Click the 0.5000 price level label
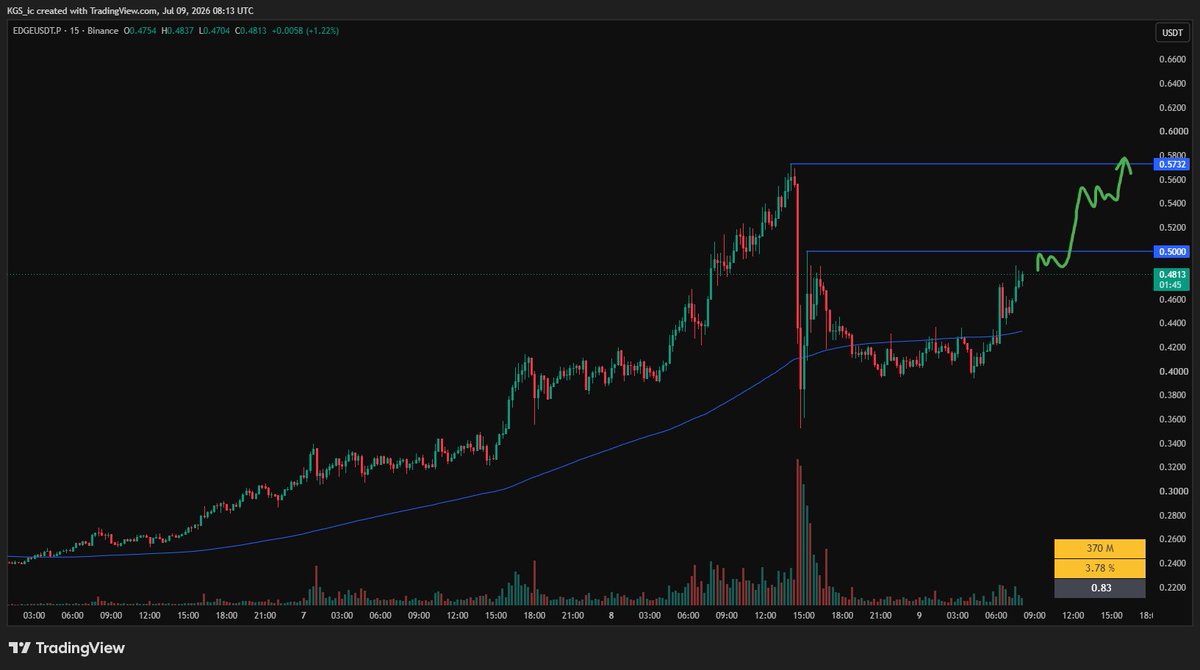The height and width of the screenshot is (670, 1200). [1170, 252]
